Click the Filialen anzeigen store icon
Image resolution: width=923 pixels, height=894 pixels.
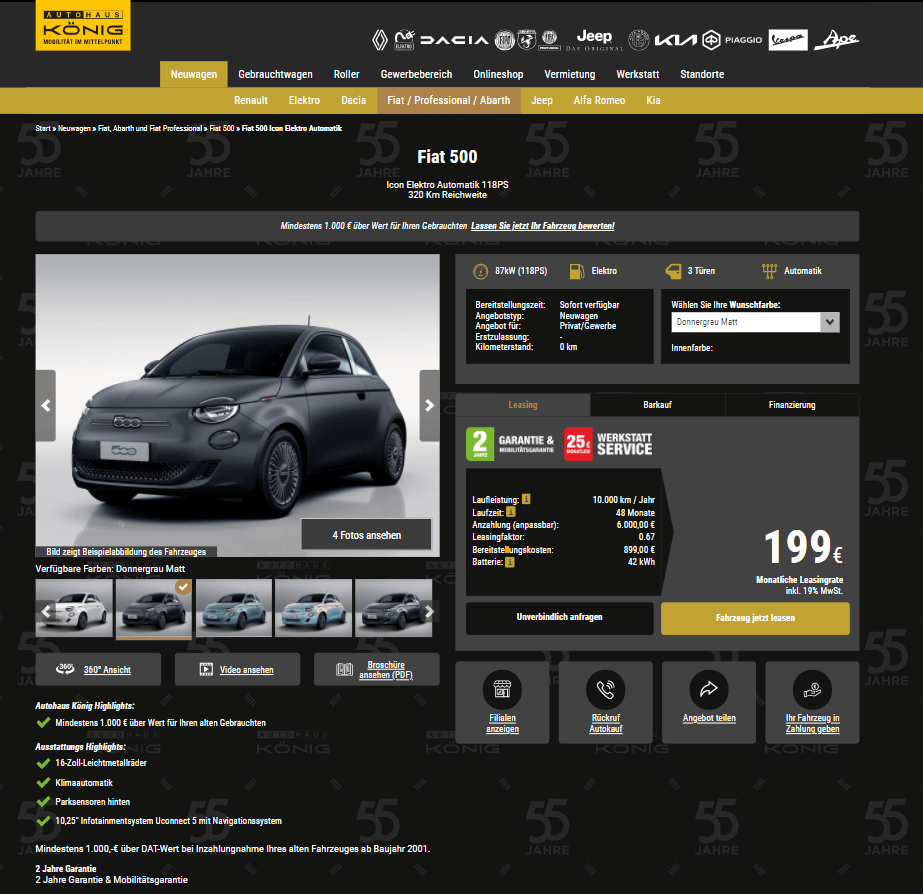tap(502, 689)
